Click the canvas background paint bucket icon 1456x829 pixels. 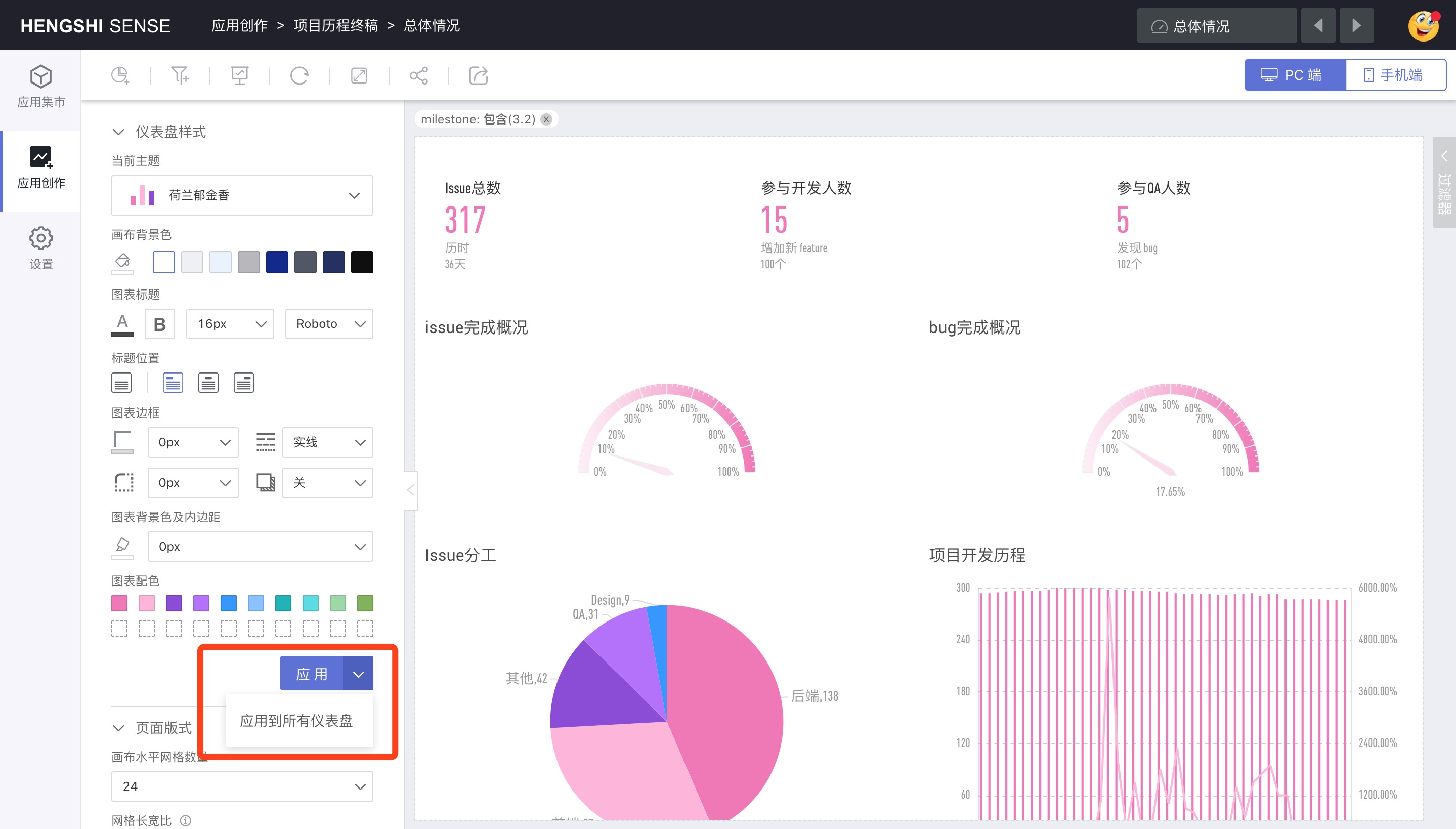[122, 263]
